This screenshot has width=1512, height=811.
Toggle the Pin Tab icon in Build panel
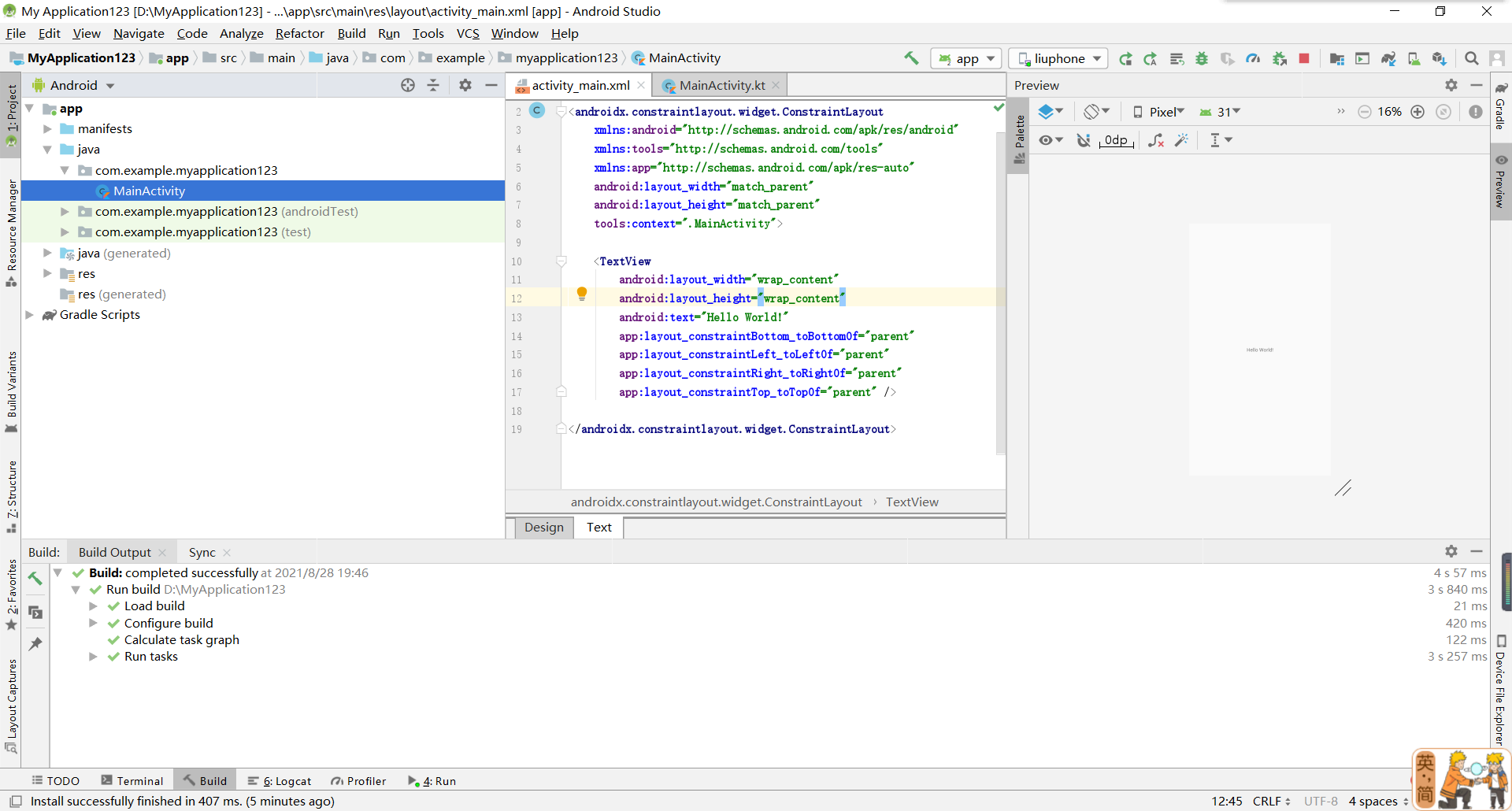coord(35,644)
